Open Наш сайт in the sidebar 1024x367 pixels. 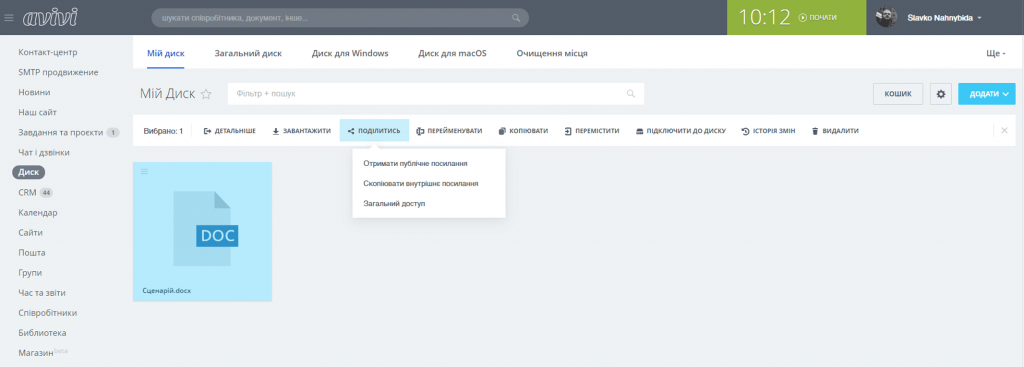pyautogui.click(x=37, y=112)
